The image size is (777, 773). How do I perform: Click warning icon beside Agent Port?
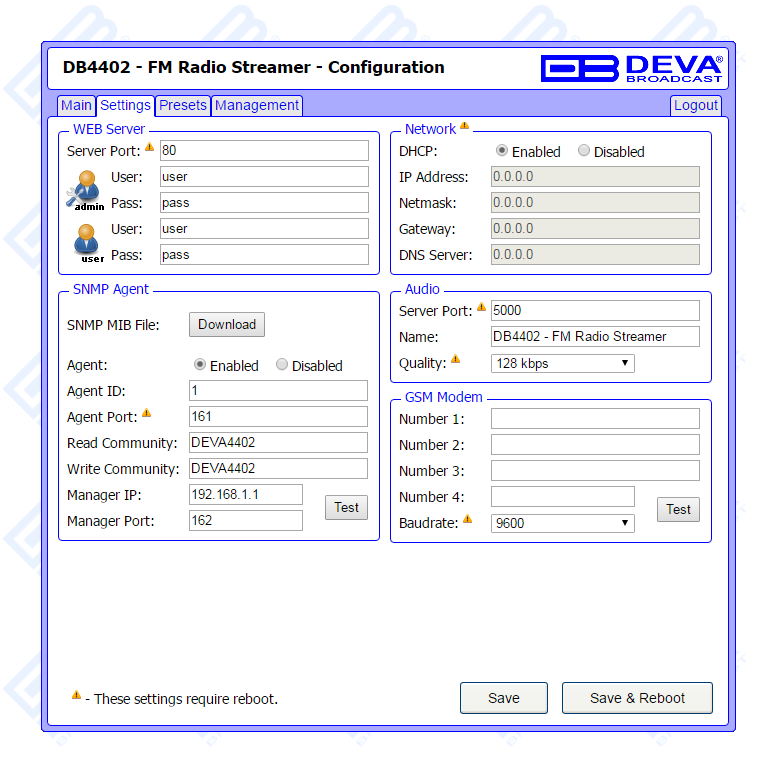coord(146,414)
